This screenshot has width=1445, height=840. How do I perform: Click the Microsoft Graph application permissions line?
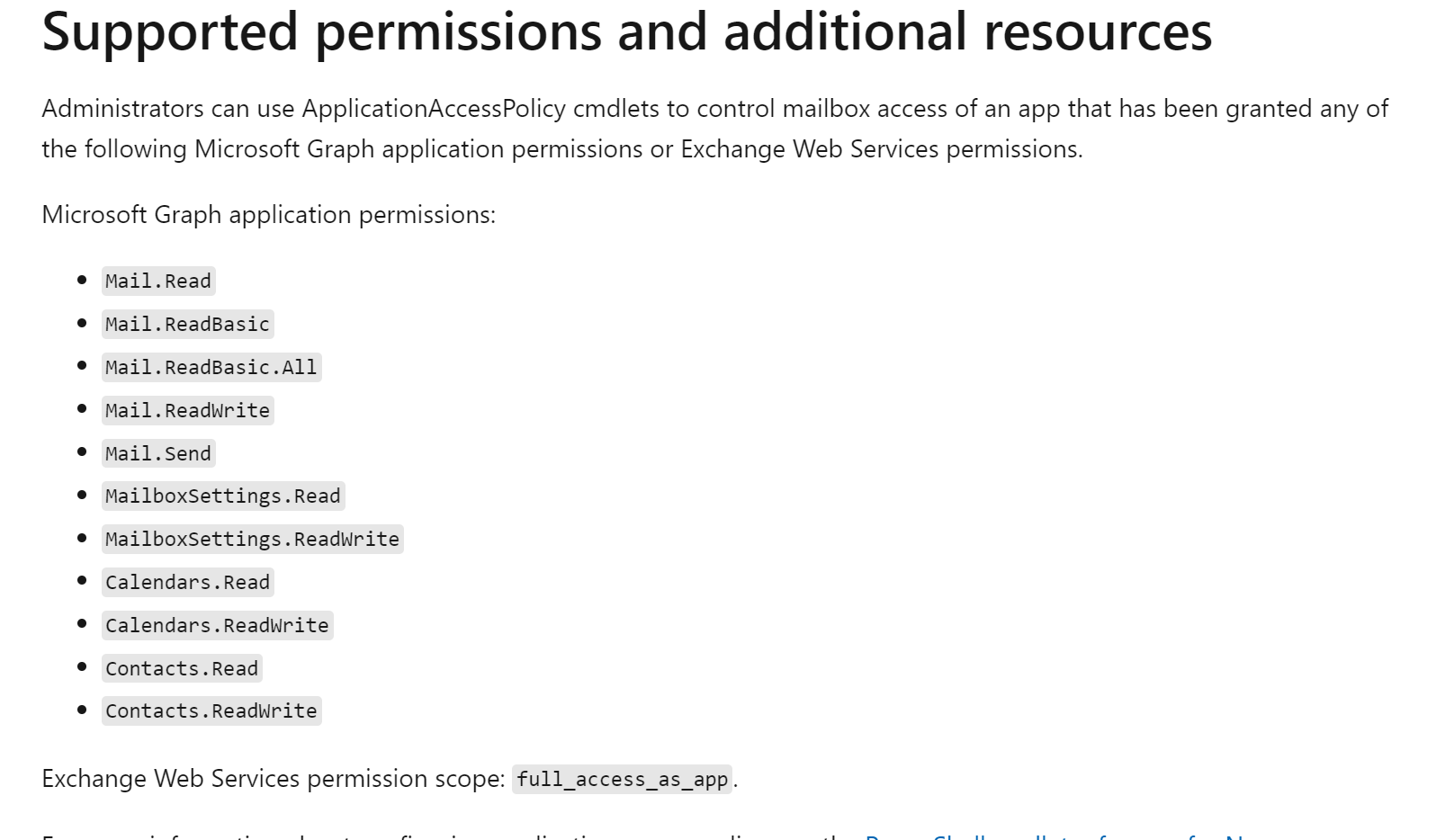(x=268, y=215)
